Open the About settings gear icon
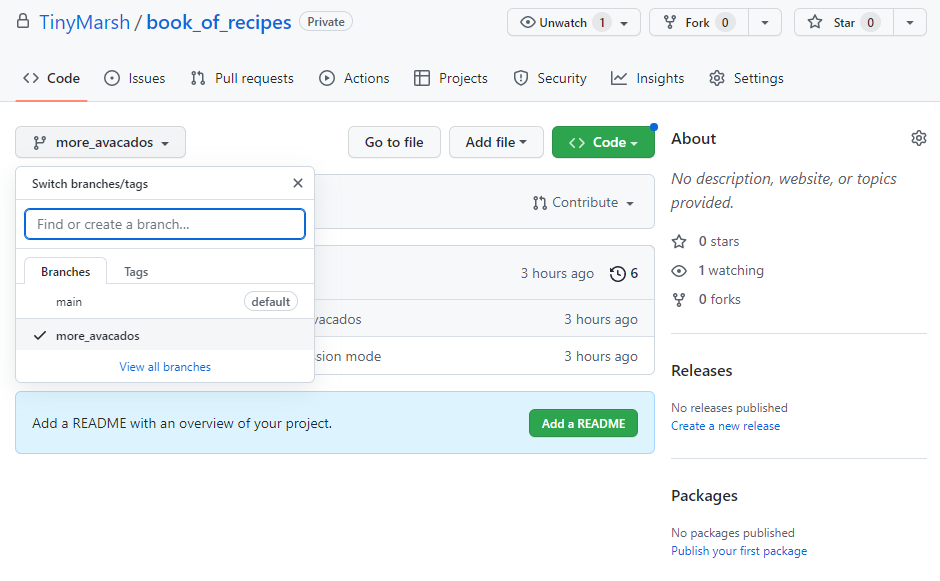This screenshot has height=581, width=940. pos(918,138)
